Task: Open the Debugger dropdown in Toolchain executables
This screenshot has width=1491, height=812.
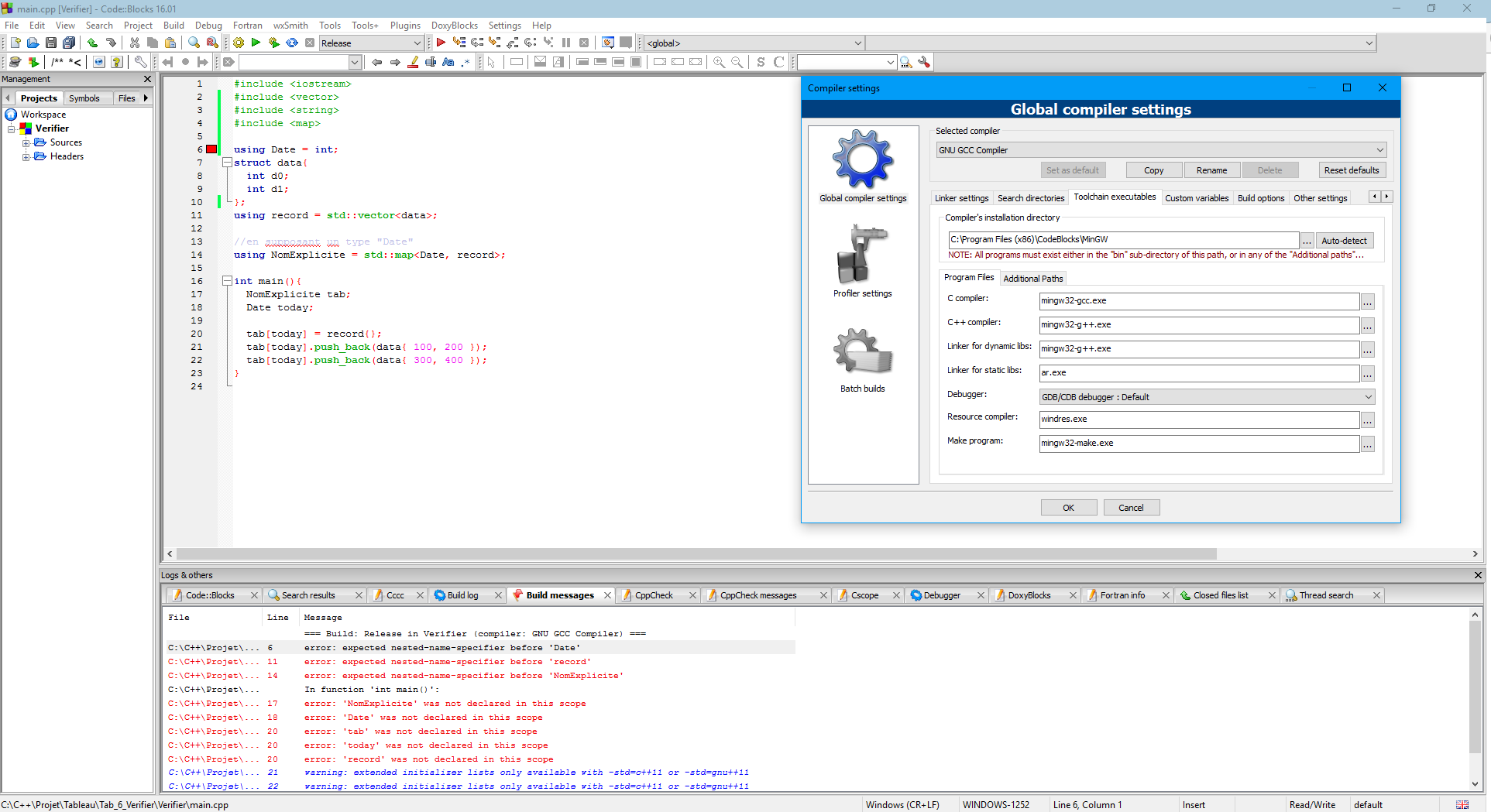Action: pos(1206,397)
